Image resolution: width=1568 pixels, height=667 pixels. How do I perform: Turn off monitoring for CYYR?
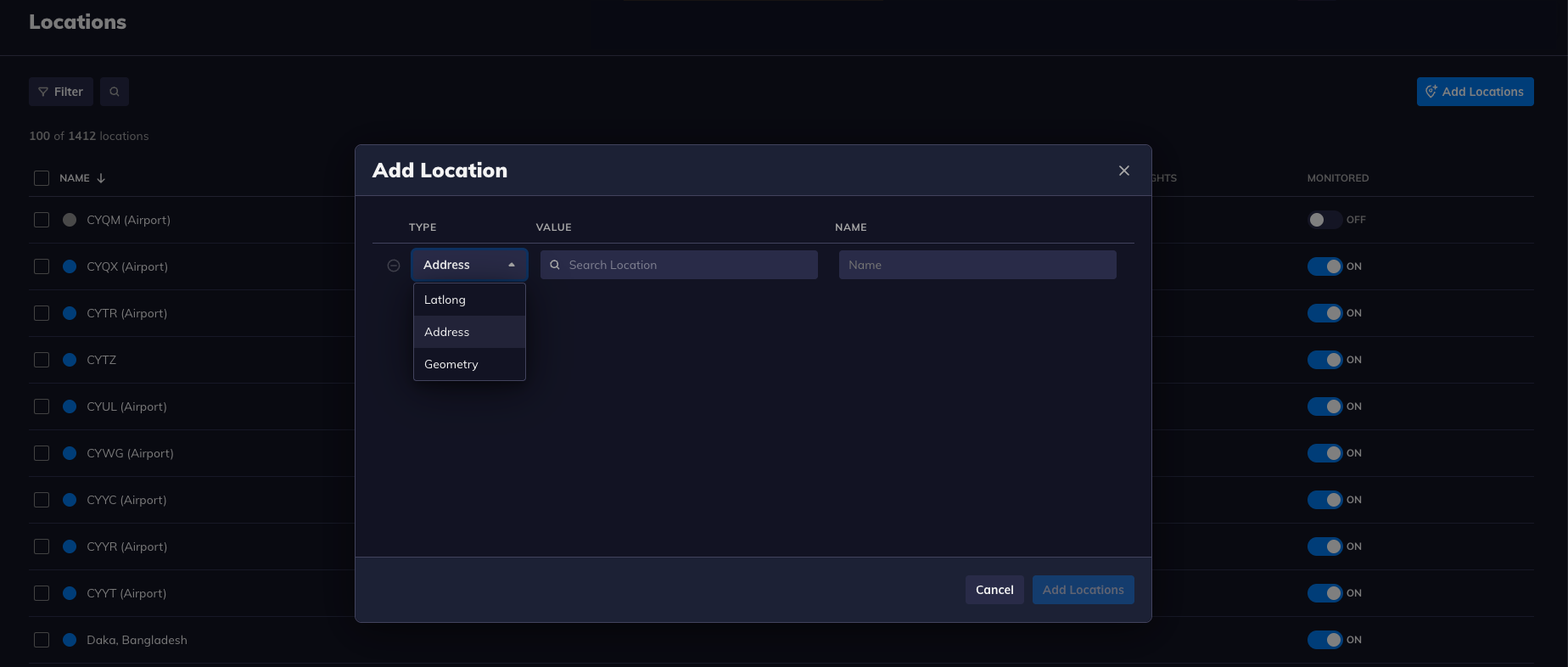click(x=1324, y=546)
